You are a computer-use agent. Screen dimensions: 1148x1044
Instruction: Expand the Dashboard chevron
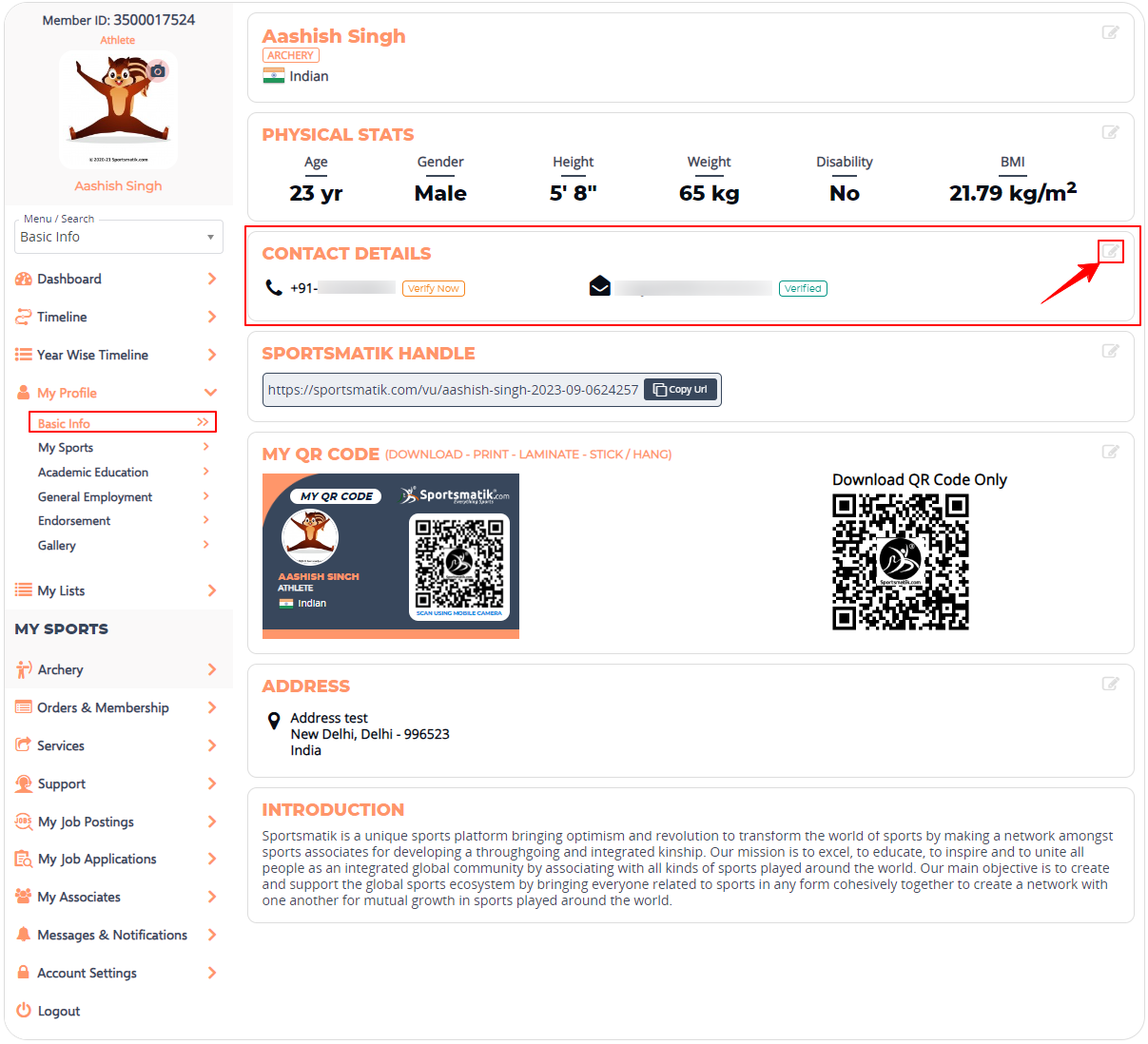point(212,279)
